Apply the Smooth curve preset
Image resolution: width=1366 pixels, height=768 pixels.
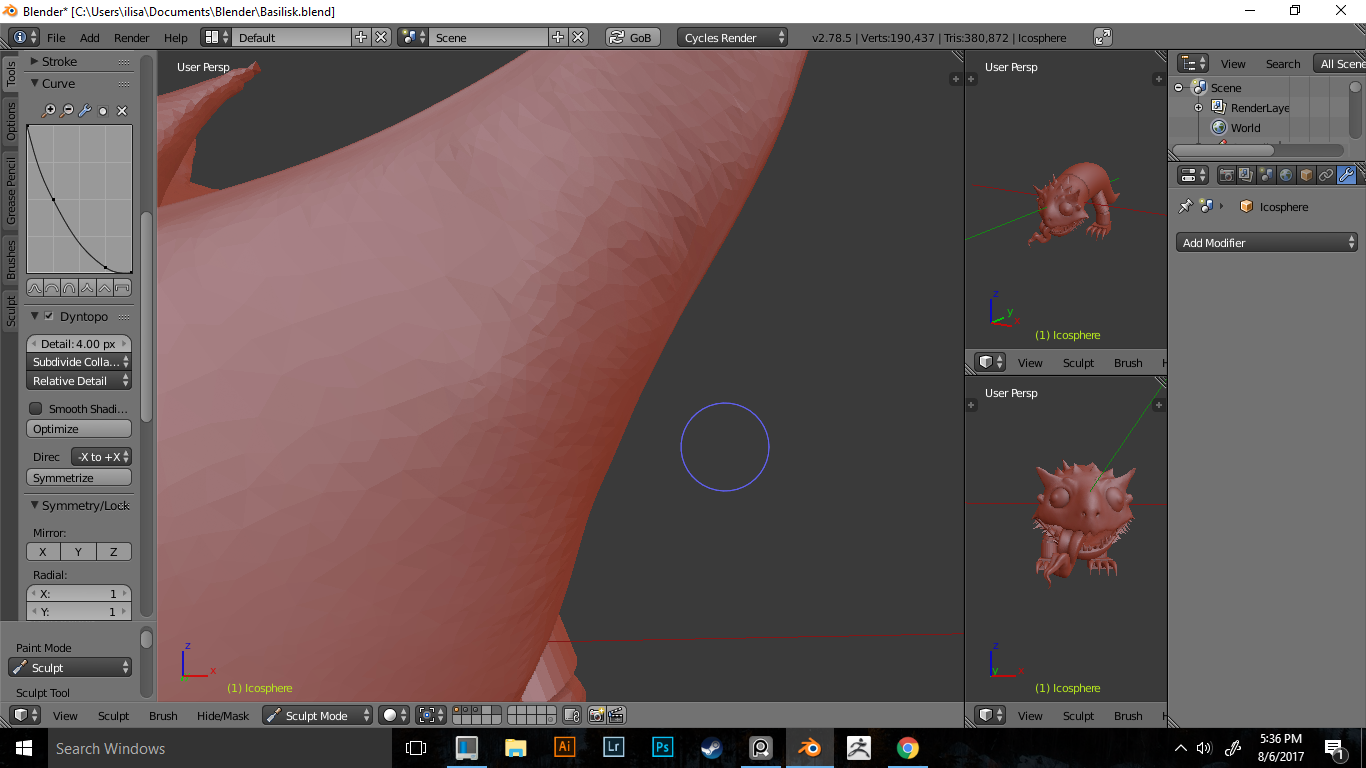[34, 288]
